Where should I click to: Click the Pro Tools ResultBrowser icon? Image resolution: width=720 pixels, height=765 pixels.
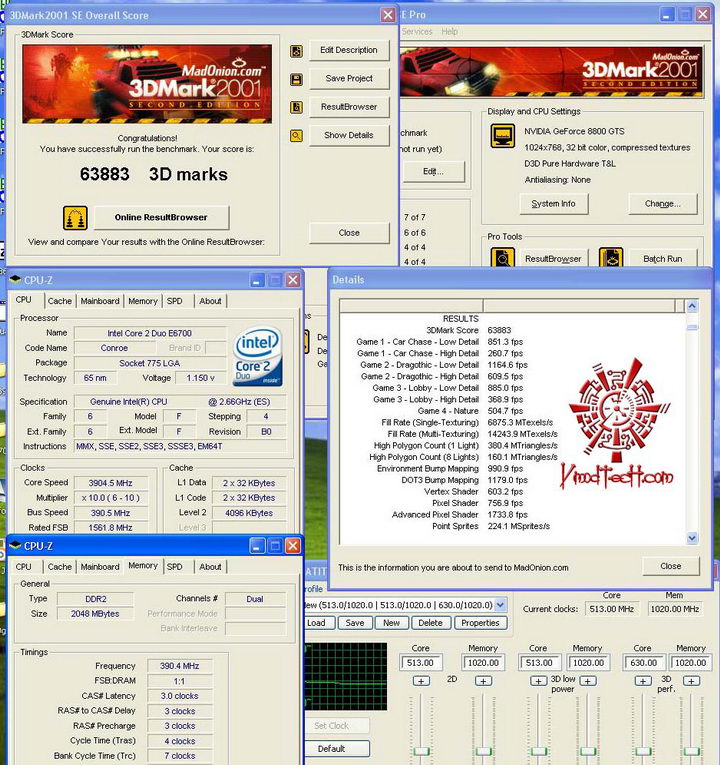[x=502, y=258]
